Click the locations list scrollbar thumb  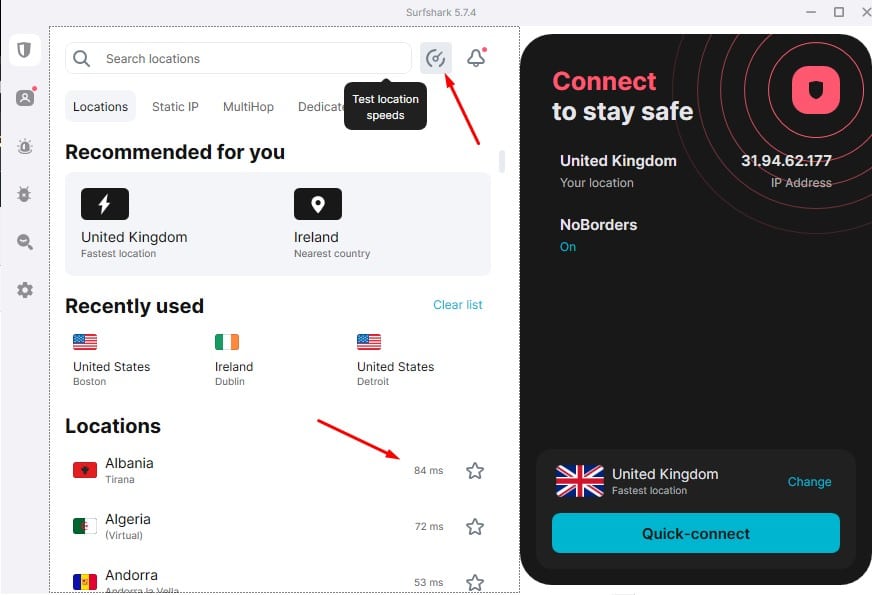pyautogui.click(x=502, y=161)
